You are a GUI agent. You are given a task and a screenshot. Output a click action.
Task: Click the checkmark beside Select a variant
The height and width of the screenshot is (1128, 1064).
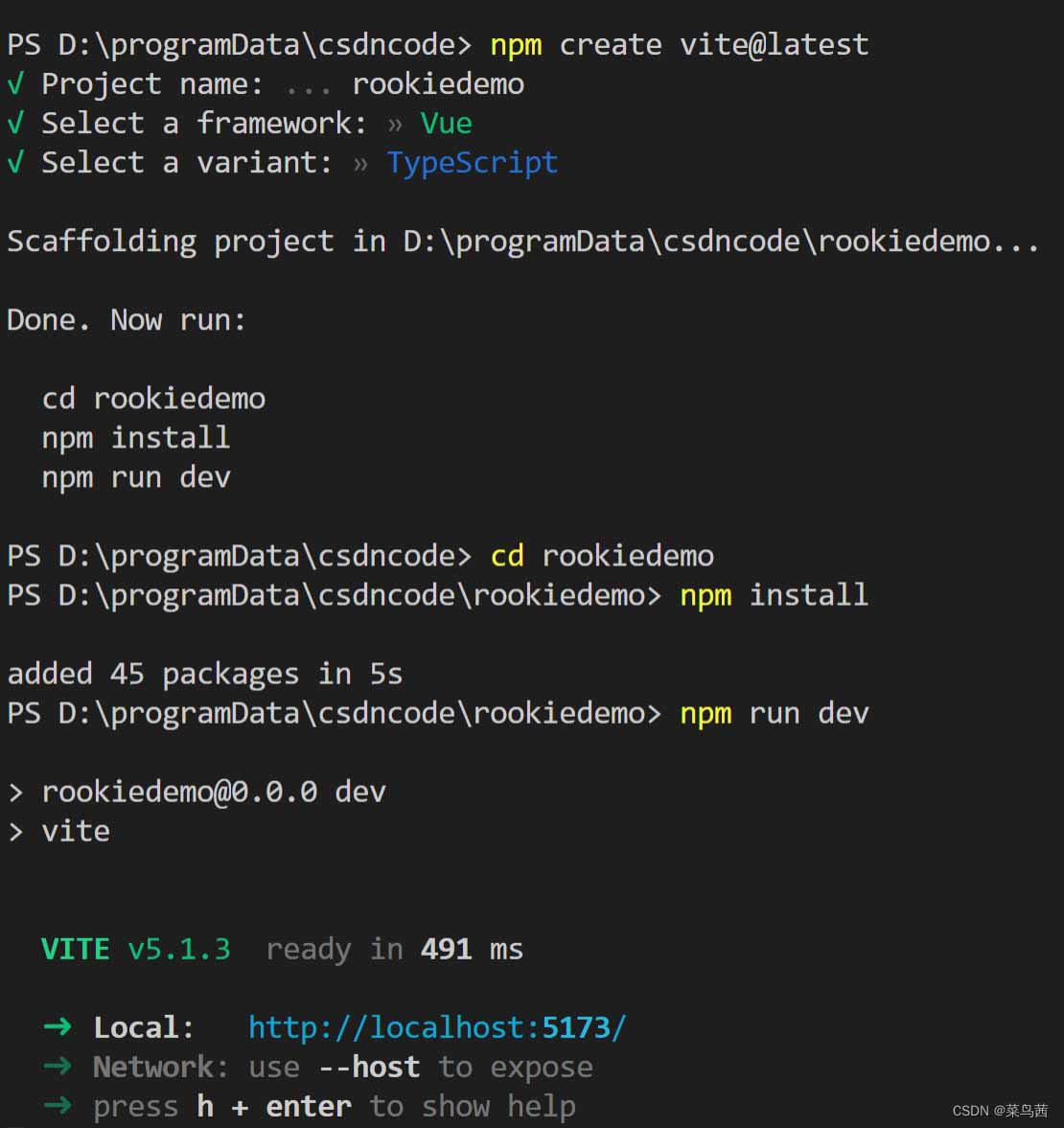coord(16,163)
